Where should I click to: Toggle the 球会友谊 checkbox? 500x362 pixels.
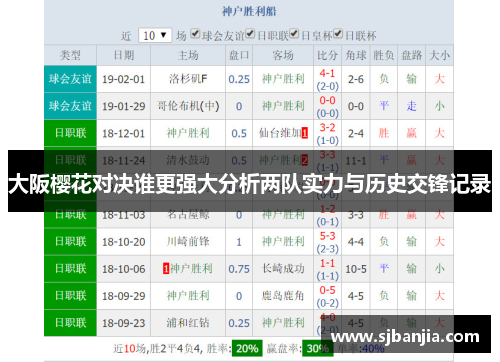click(195, 33)
